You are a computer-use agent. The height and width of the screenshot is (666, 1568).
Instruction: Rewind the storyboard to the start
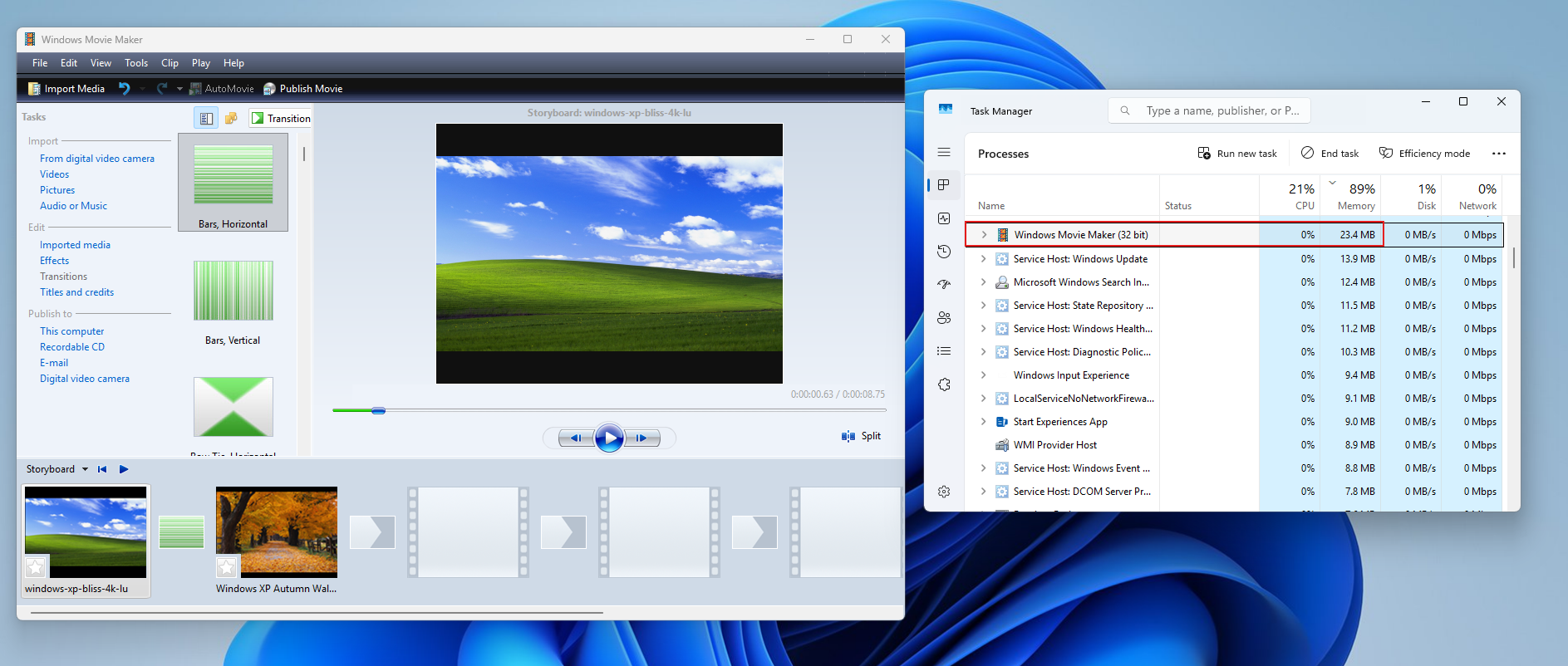coord(102,469)
